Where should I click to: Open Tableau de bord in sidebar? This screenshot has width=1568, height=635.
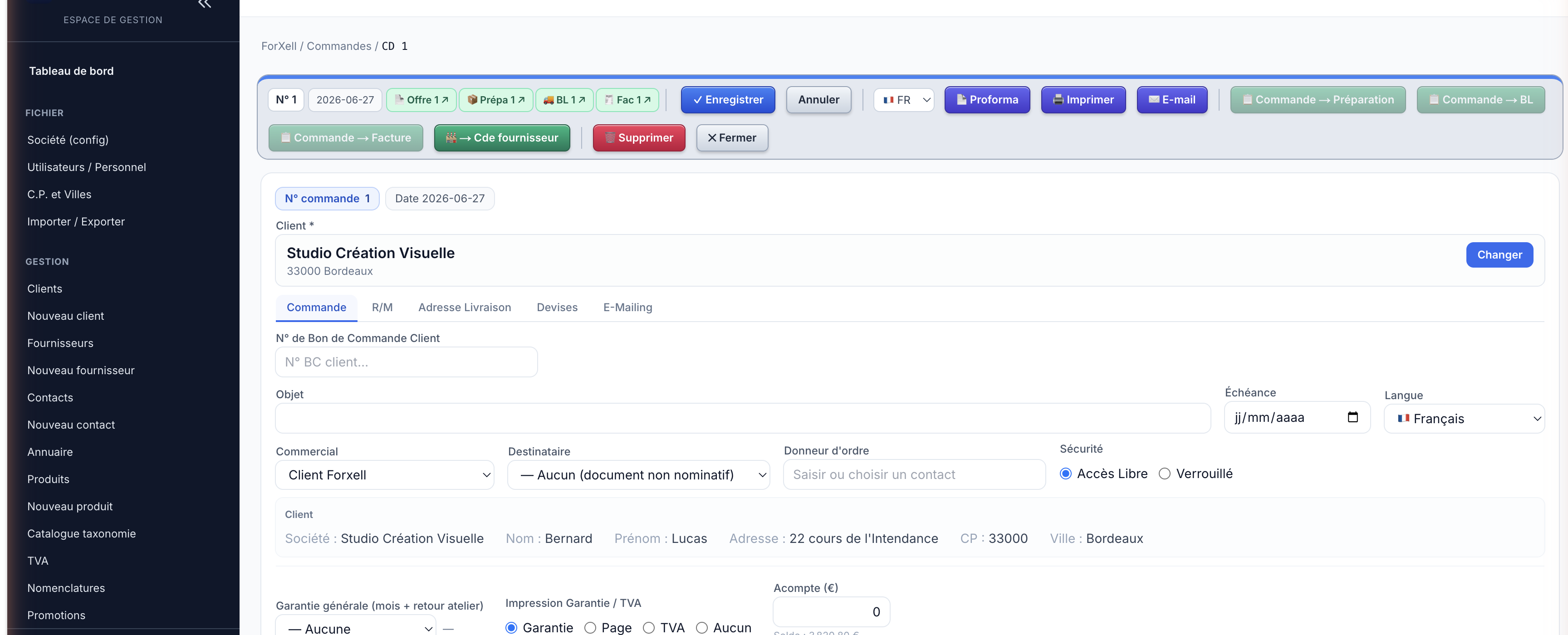pos(71,71)
